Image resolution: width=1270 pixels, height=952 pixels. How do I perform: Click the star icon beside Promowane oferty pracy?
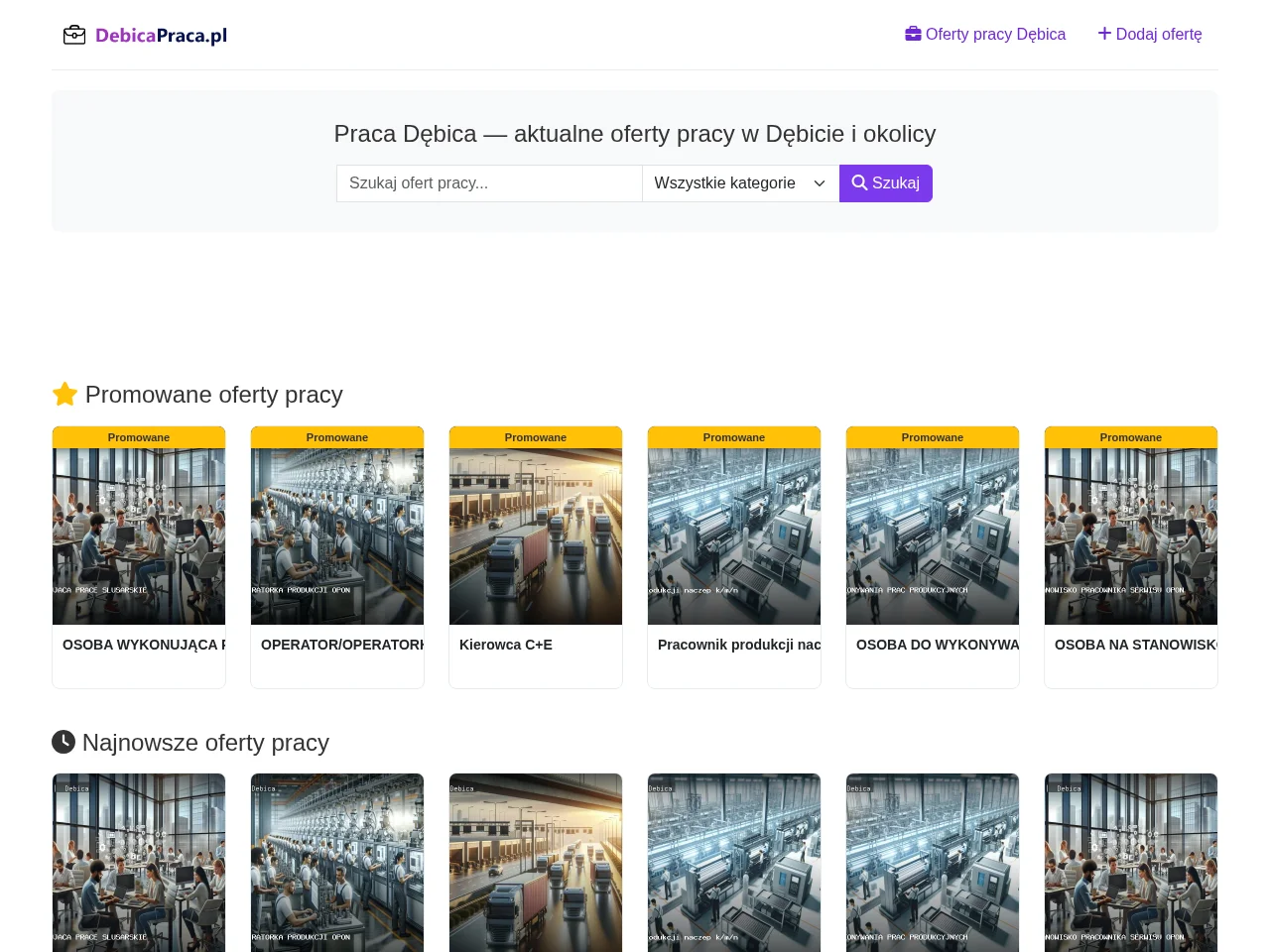click(64, 395)
